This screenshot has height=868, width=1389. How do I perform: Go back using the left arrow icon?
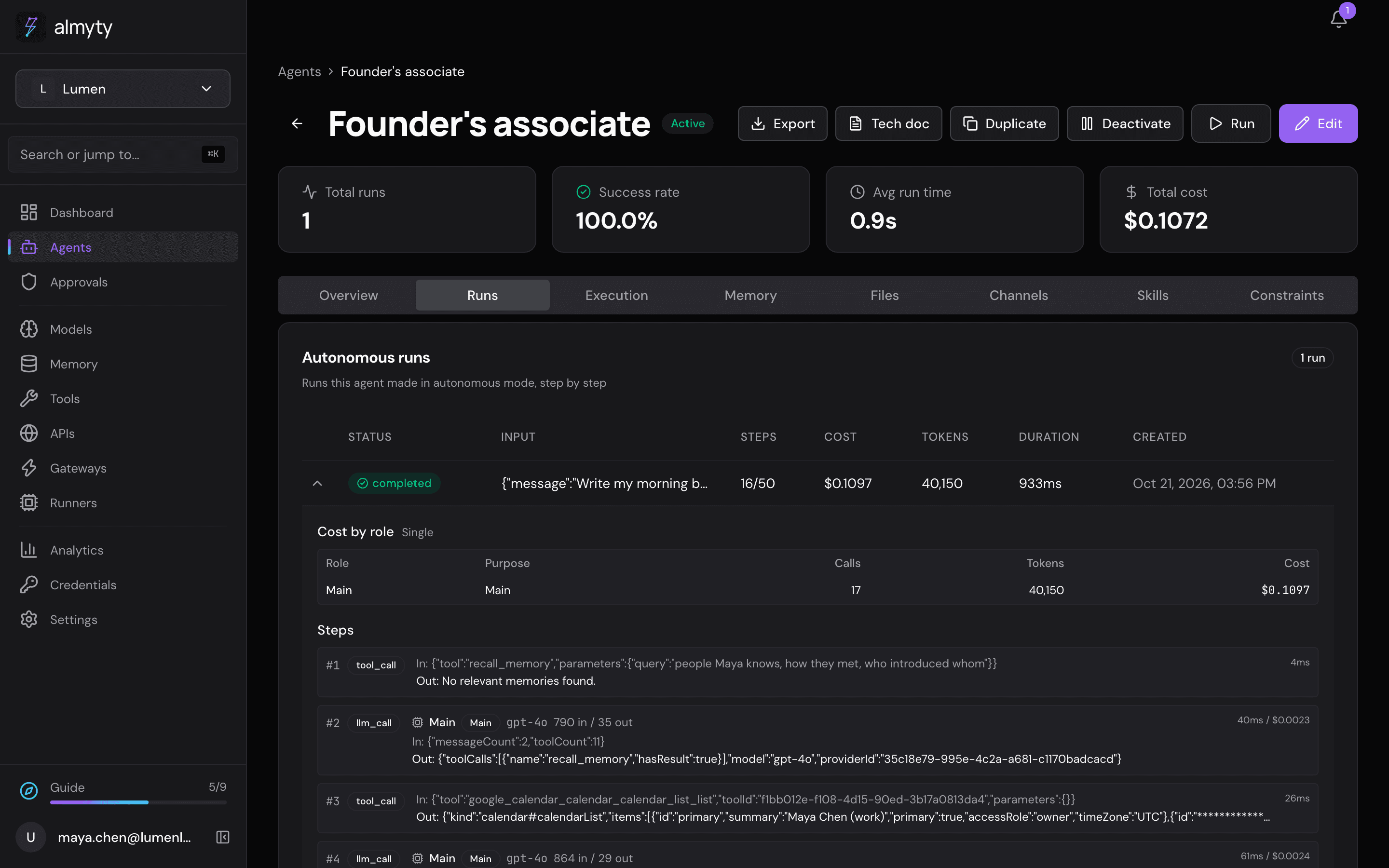coord(297,123)
